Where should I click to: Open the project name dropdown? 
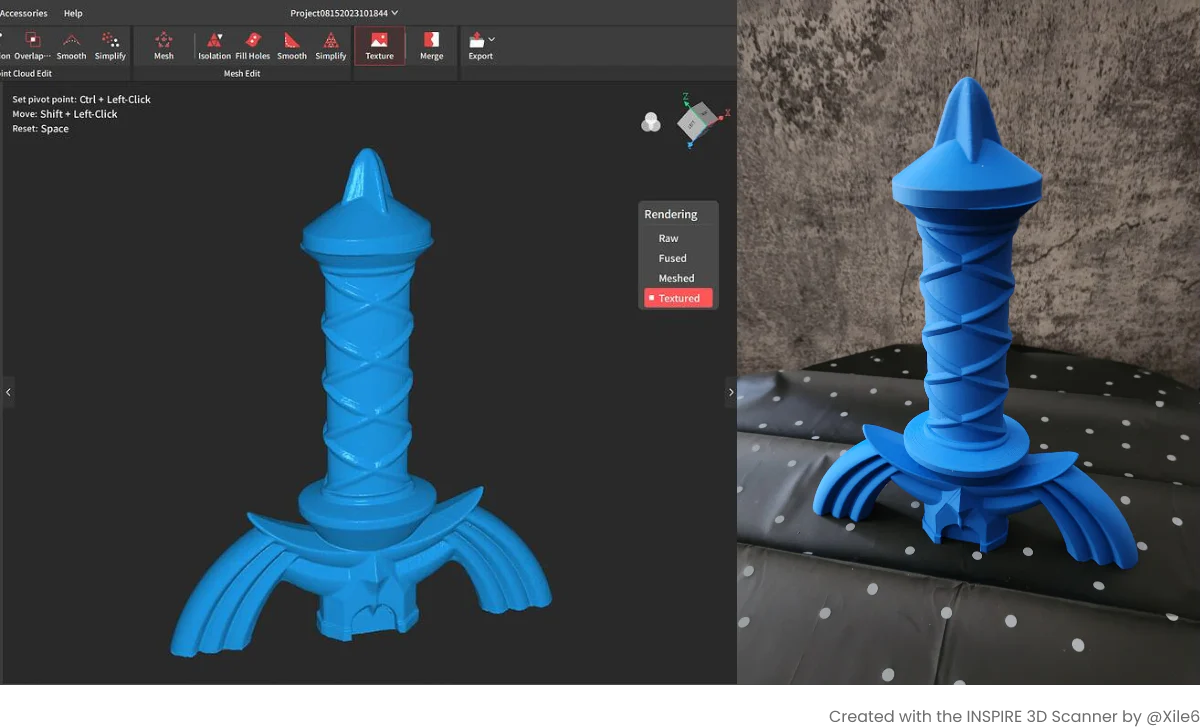(x=394, y=13)
